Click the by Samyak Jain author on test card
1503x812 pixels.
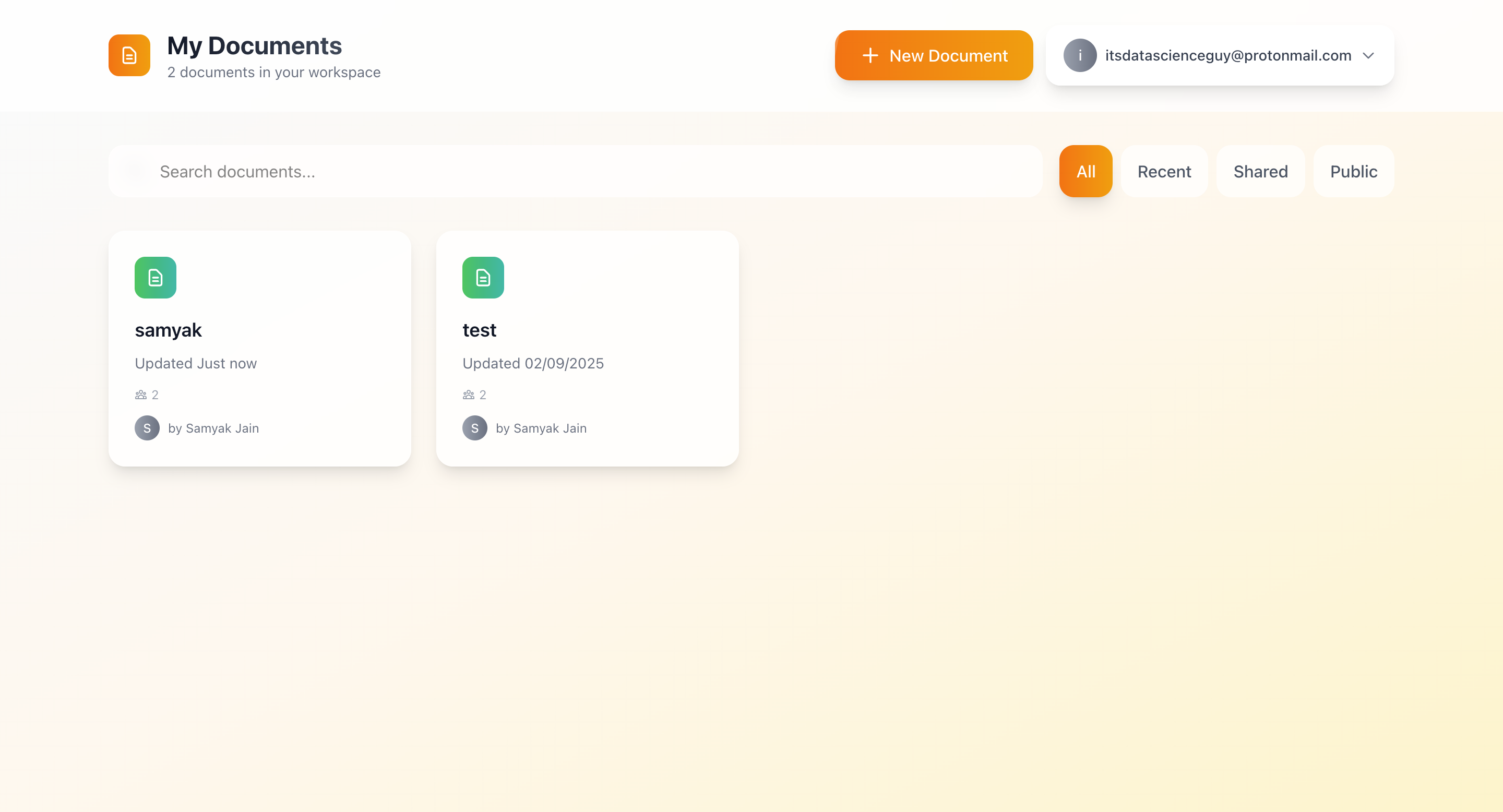click(541, 428)
